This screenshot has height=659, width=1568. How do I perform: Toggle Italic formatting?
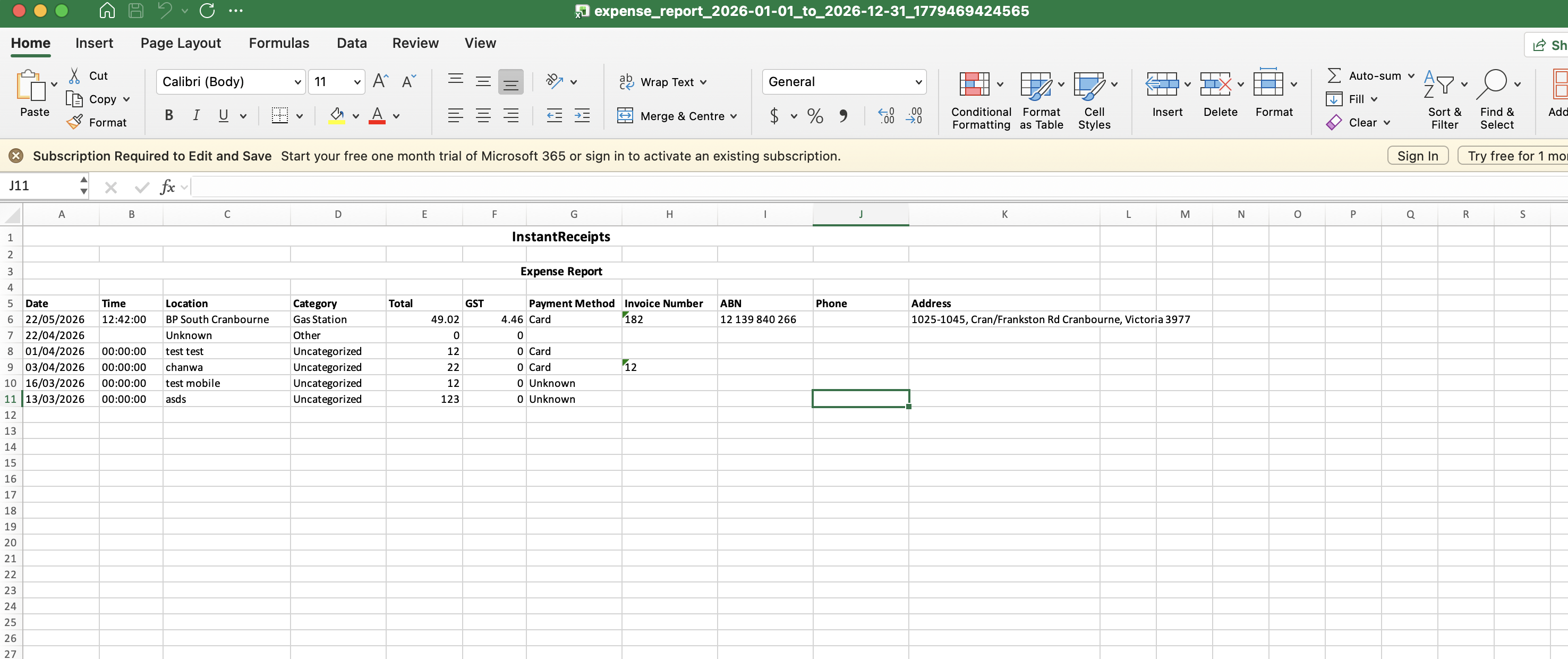pyautogui.click(x=196, y=115)
